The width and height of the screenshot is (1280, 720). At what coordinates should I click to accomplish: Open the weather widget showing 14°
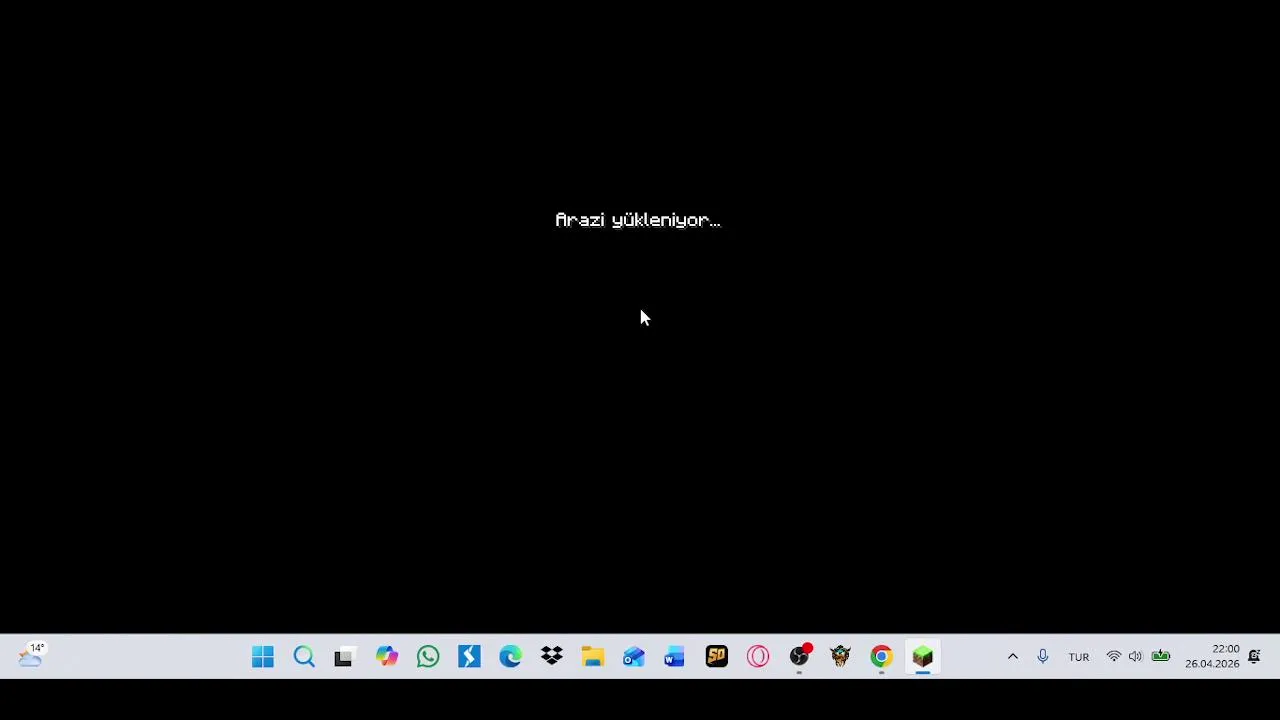coord(31,656)
